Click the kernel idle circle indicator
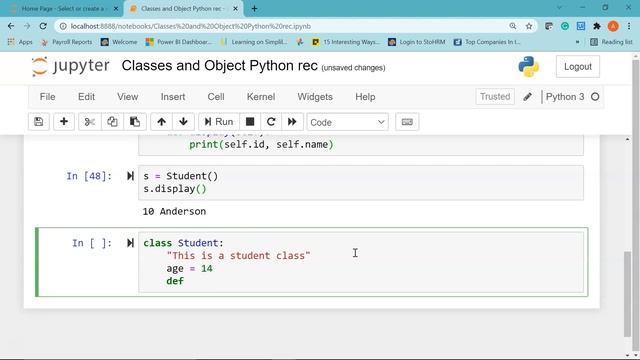Image resolution: width=640 pixels, height=360 pixels. click(x=595, y=97)
